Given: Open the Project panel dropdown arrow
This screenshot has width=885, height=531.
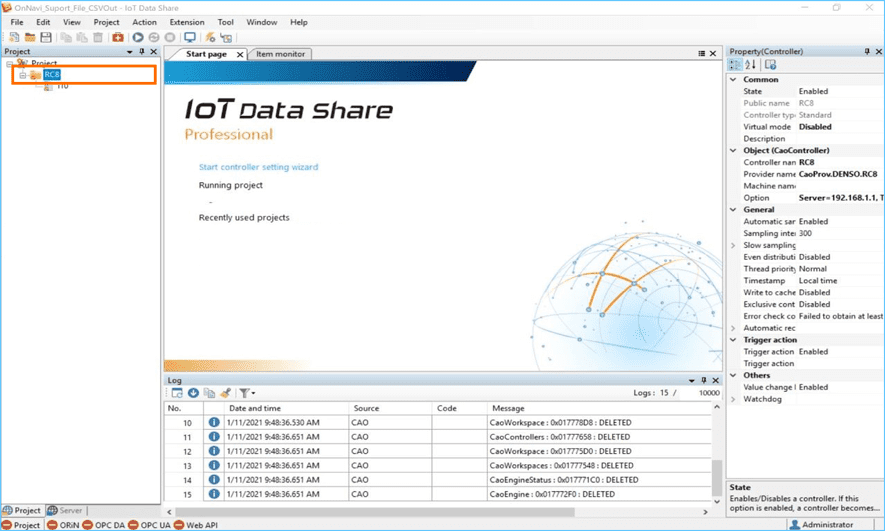Looking at the screenshot, I should click(130, 51).
